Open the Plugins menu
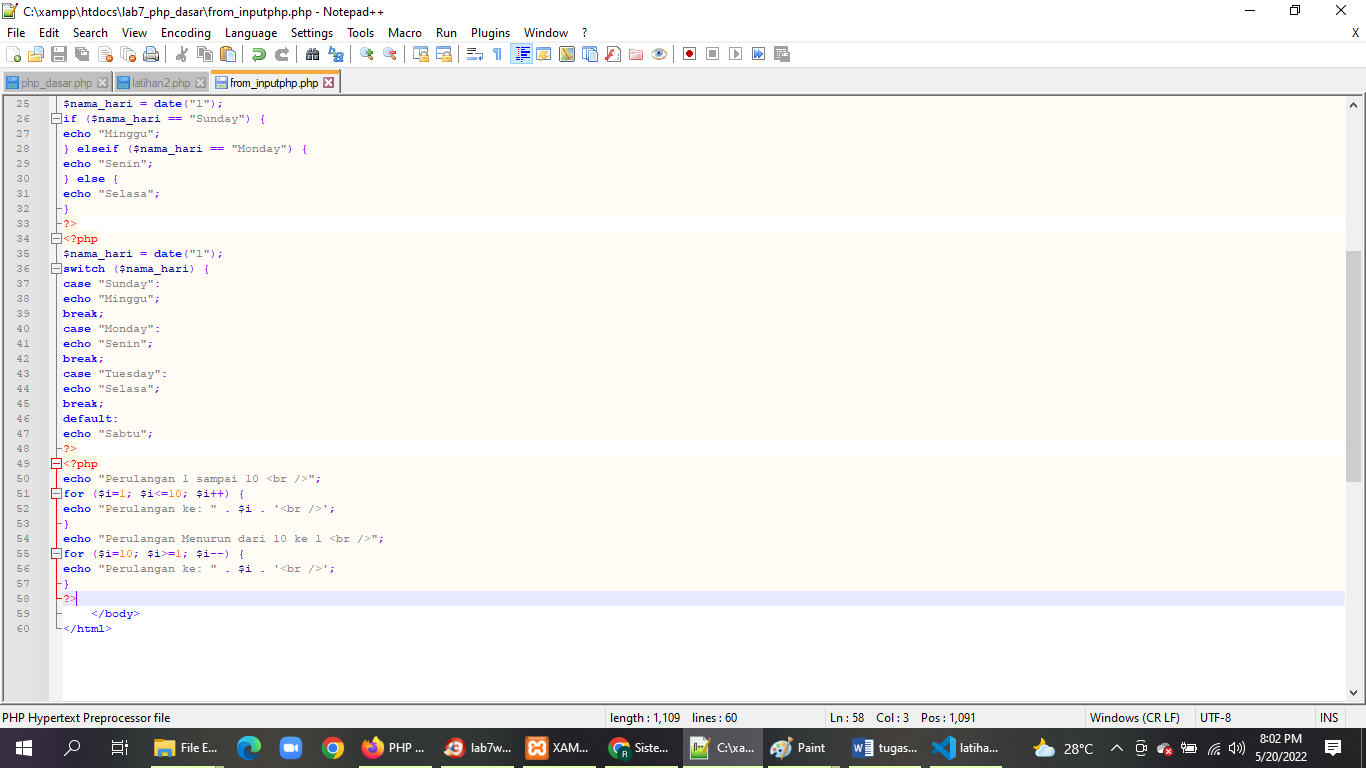 [x=490, y=33]
